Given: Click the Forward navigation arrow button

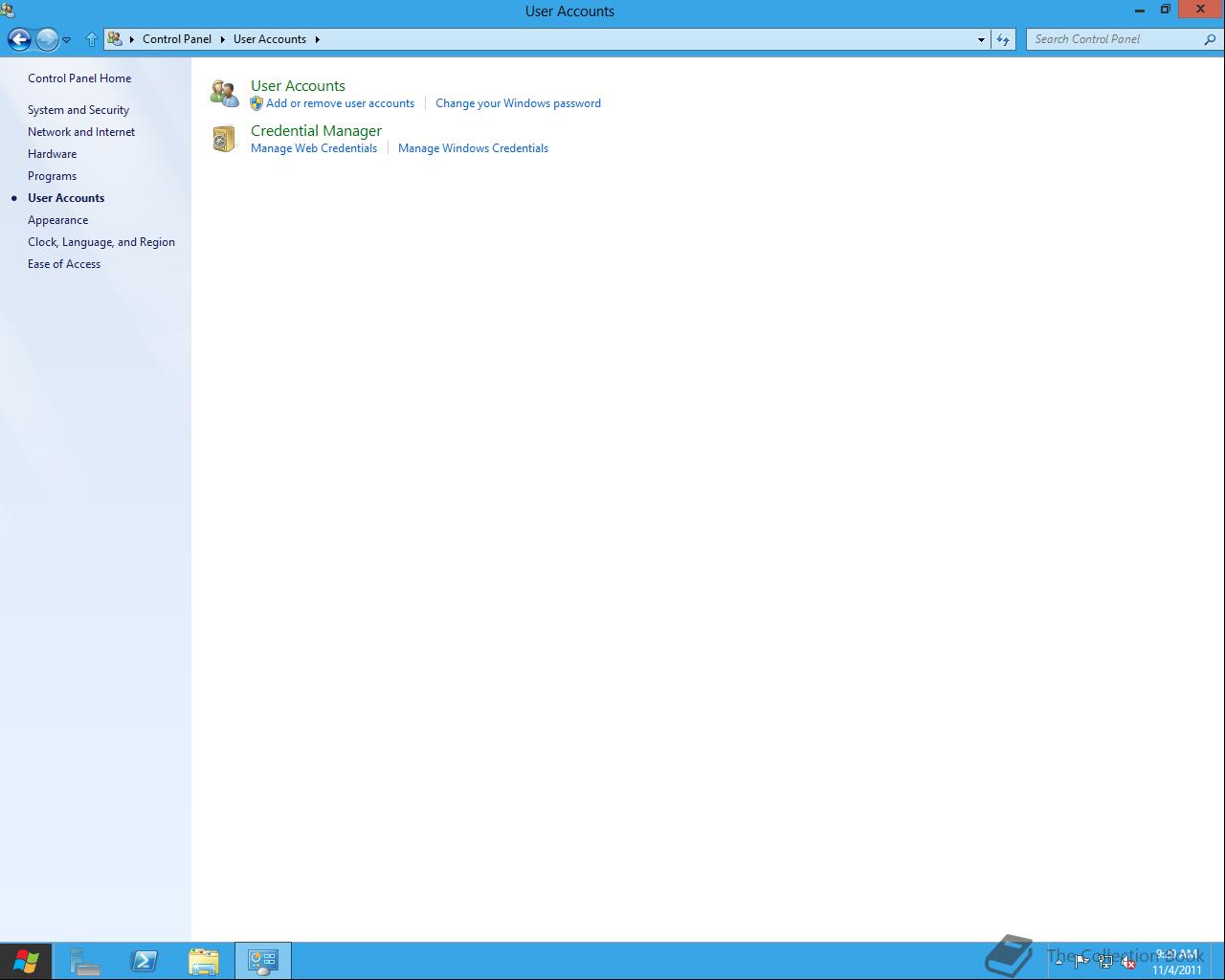Looking at the screenshot, I should [x=47, y=39].
